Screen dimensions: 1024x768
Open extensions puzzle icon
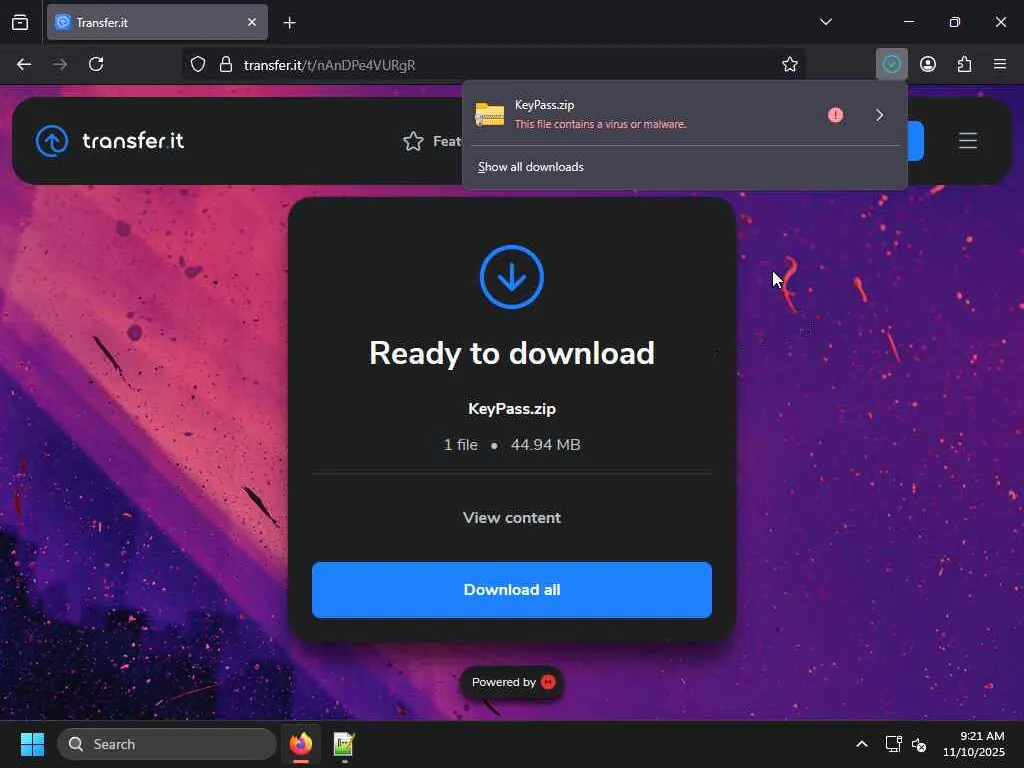pyautogui.click(x=964, y=64)
